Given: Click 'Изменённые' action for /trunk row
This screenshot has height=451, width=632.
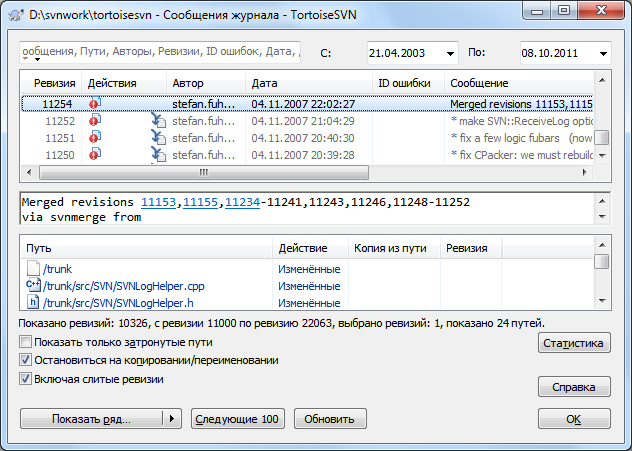Looking at the screenshot, I should 309,269.
